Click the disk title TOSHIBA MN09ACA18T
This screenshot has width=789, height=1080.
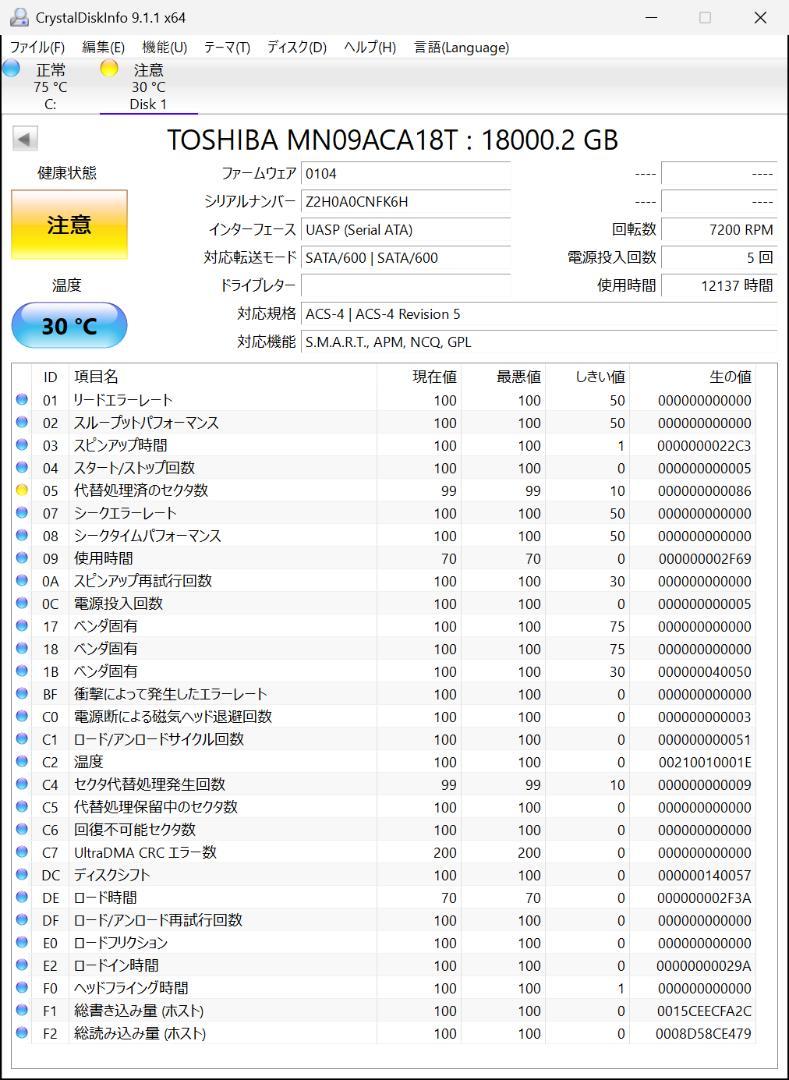pos(392,140)
